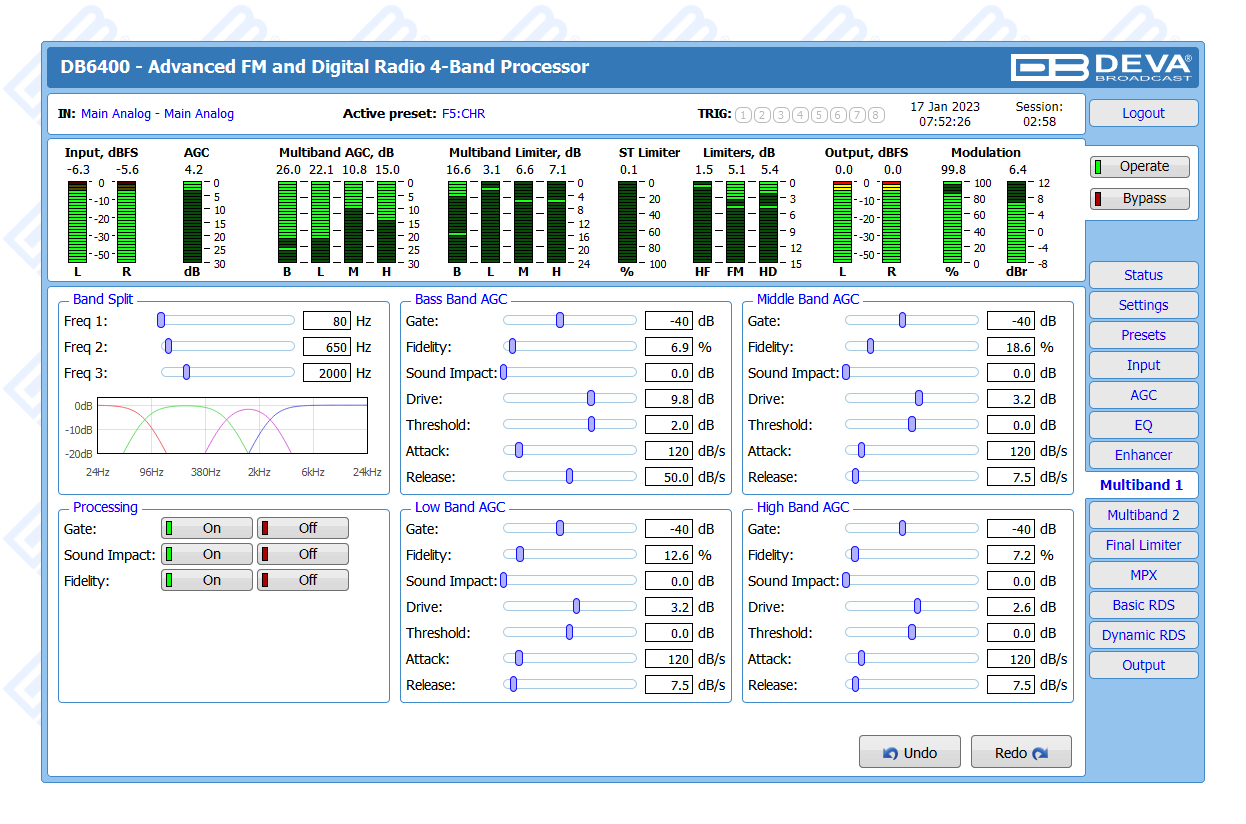Click trigger indicator 8
The width and height of the screenshot is (1246, 824).
click(876, 115)
